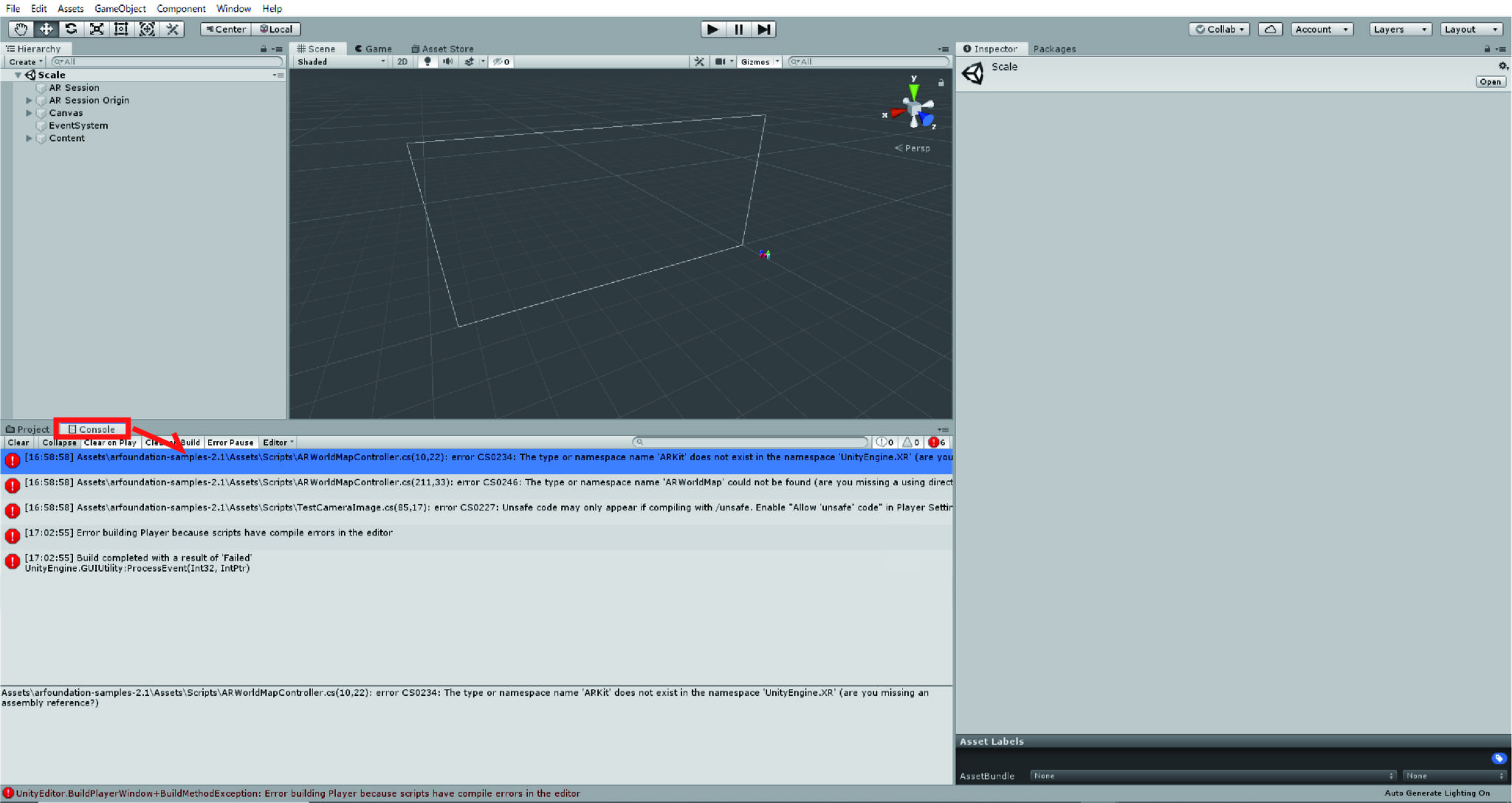Viewport: 1512px width, 803px height.
Task: Enable Error Pause in the Console
Action: (230, 442)
